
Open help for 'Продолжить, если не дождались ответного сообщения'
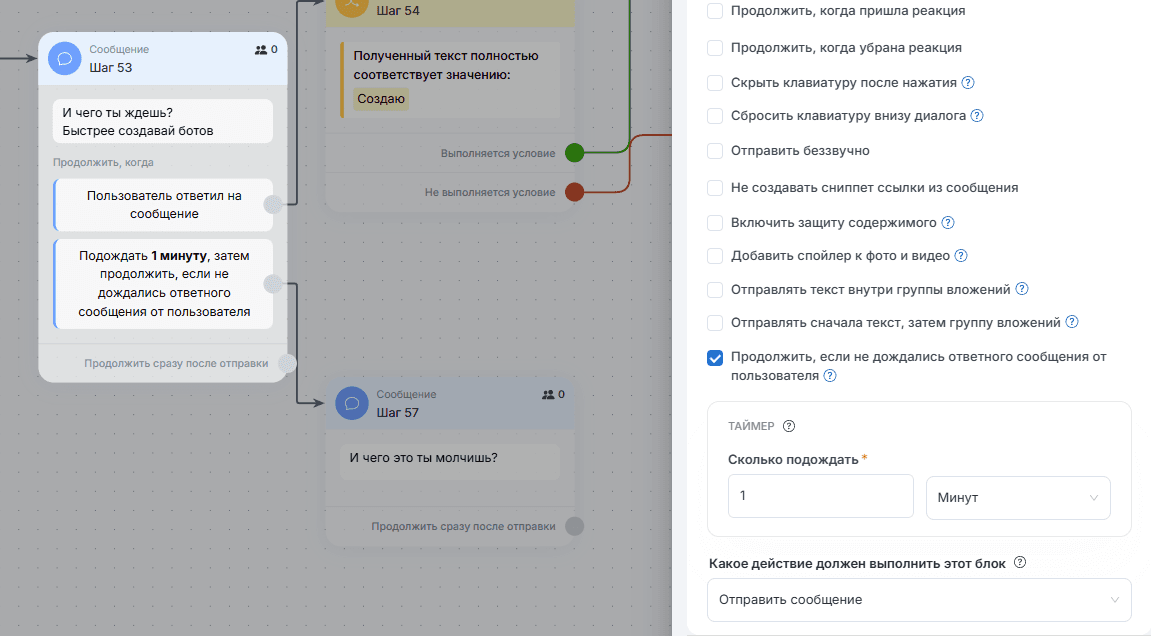click(829, 376)
